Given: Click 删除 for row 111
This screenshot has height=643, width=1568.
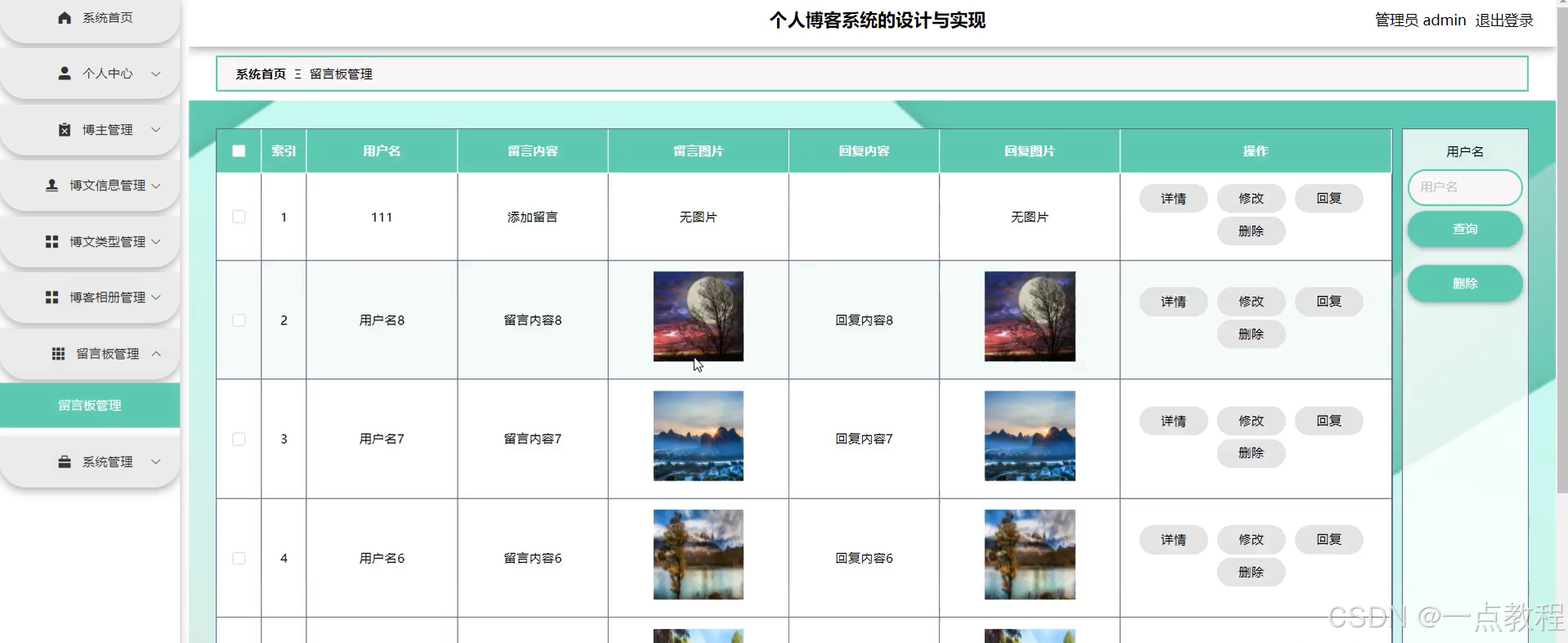Looking at the screenshot, I should [x=1251, y=231].
